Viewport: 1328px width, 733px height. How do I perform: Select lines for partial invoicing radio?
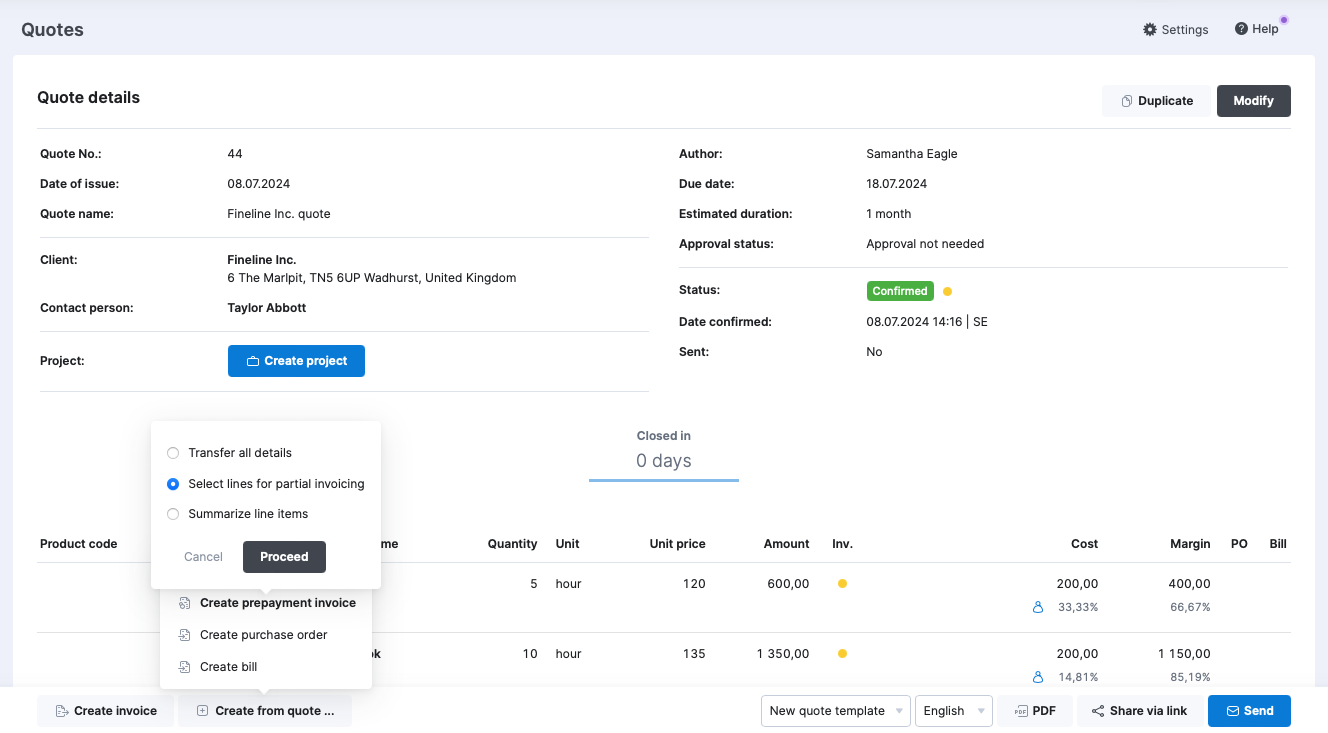pos(173,484)
